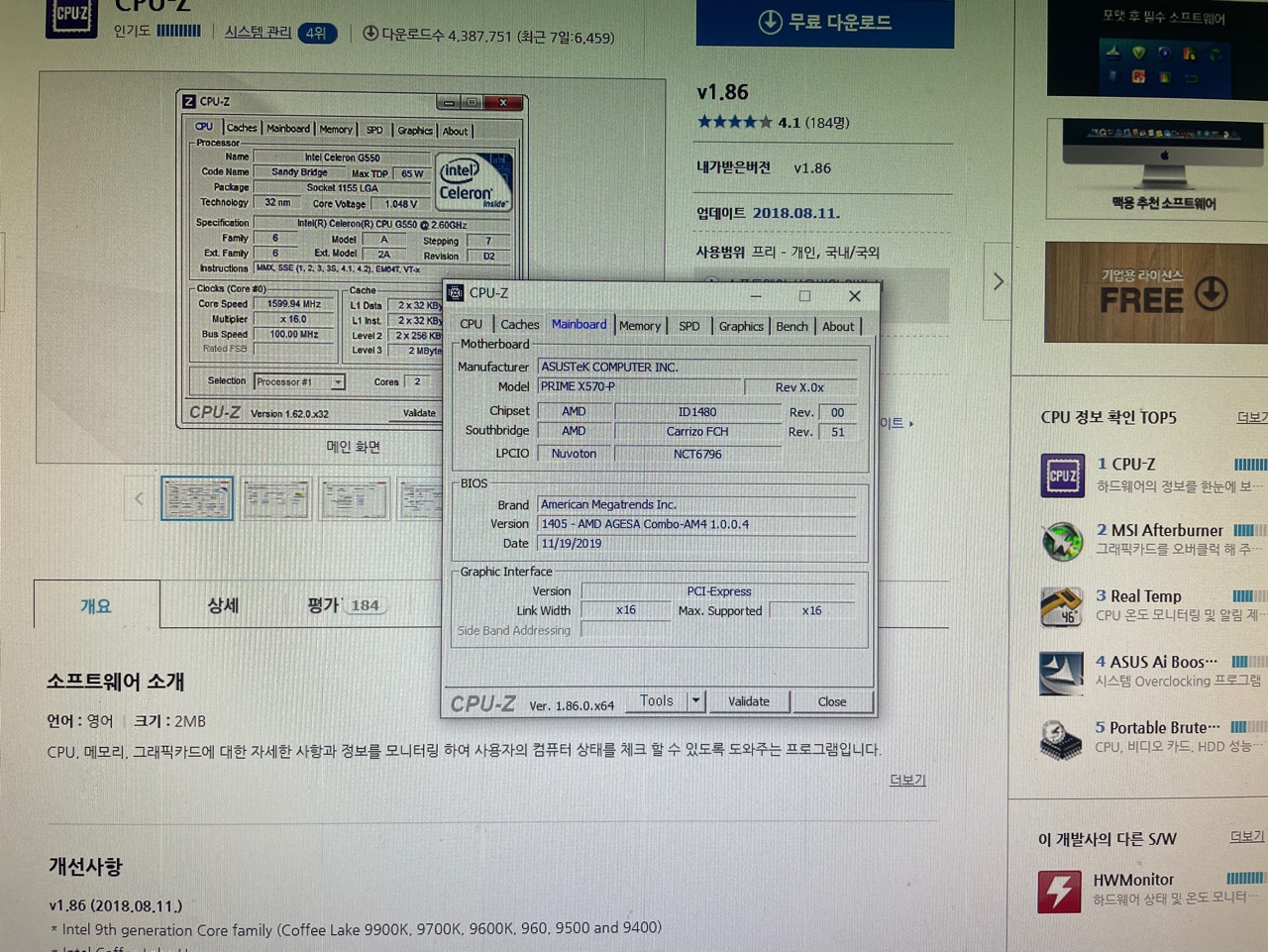Open the Caches tab in CPU-Z
The image size is (1268, 952).
519,325
